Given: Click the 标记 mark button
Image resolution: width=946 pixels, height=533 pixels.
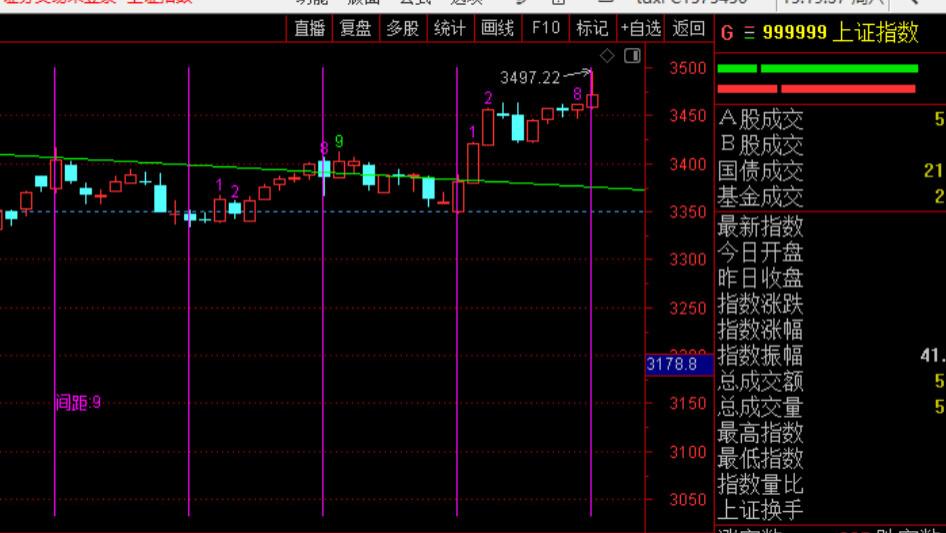Looking at the screenshot, I should click(592, 28).
